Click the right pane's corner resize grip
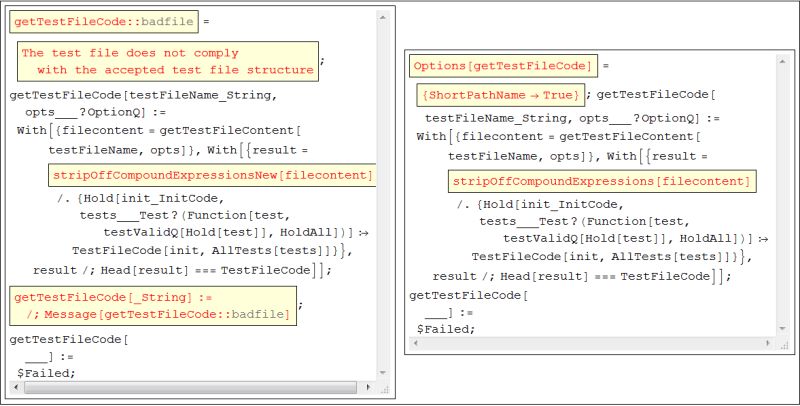 pyautogui.click(x=784, y=345)
